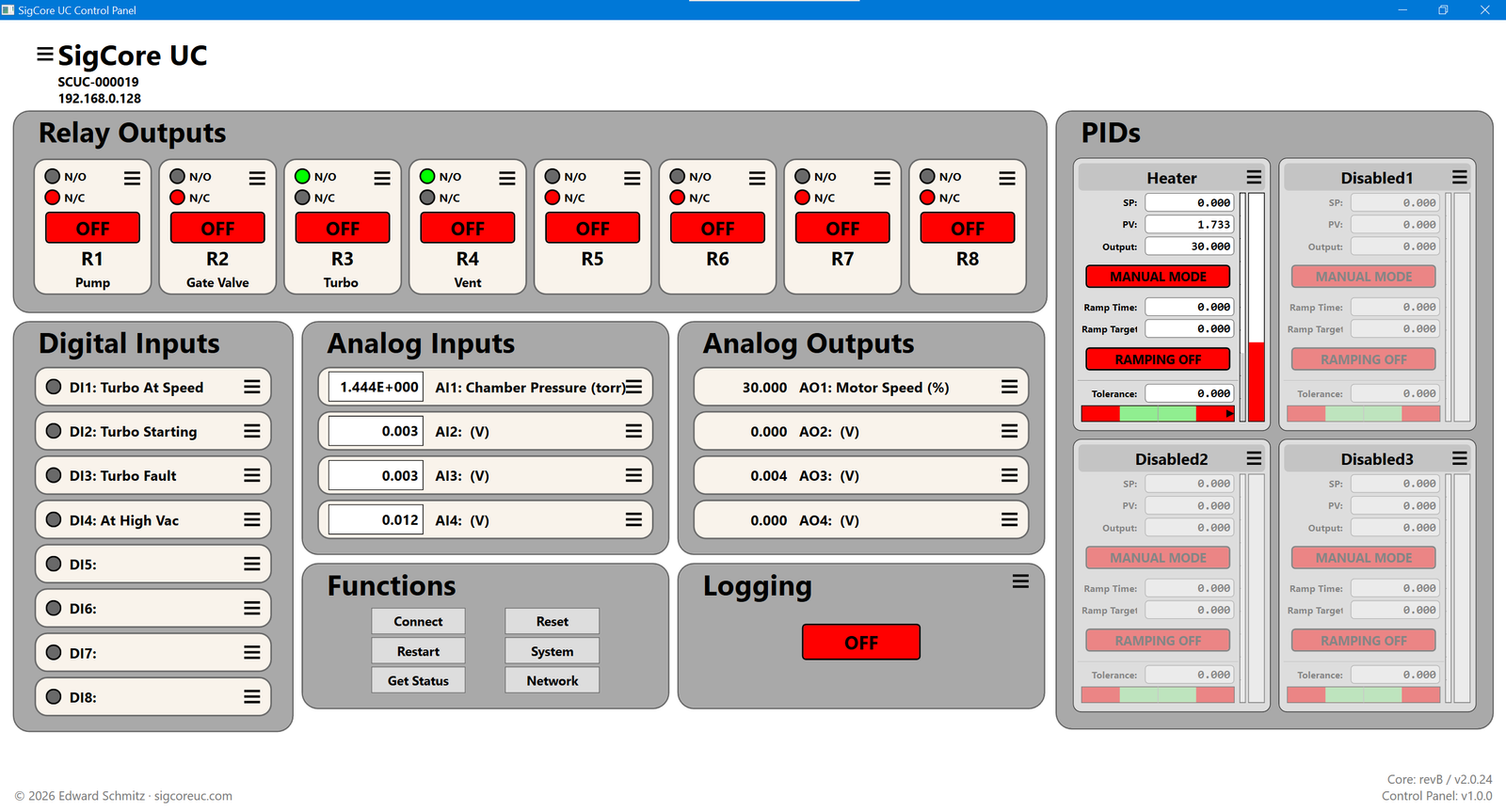Toggle the R7 relay OFF button
1506x812 pixels.
(x=842, y=229)
